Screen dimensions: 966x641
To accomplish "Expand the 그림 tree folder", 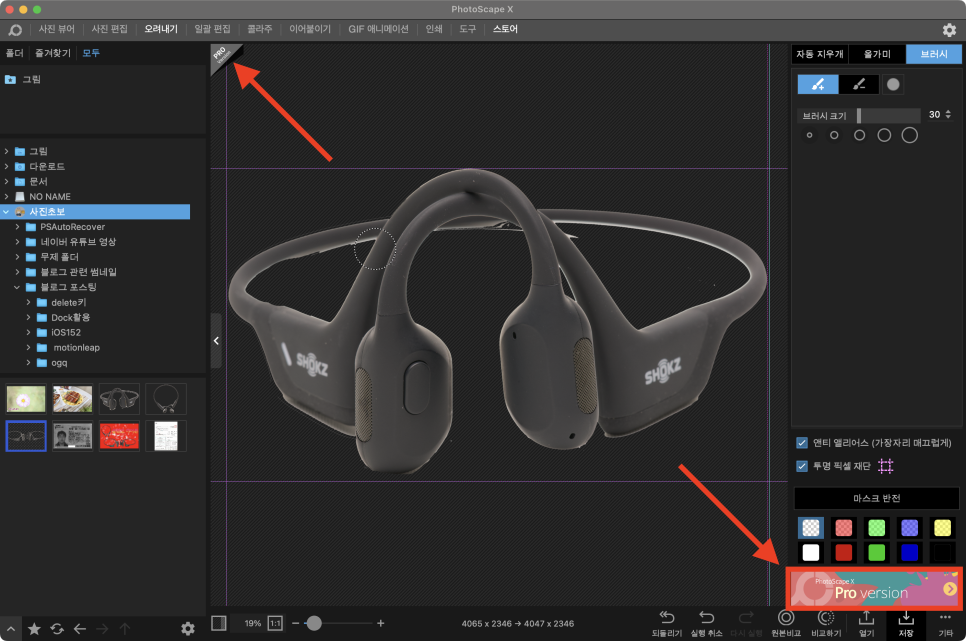I will [x=7, y=151].
